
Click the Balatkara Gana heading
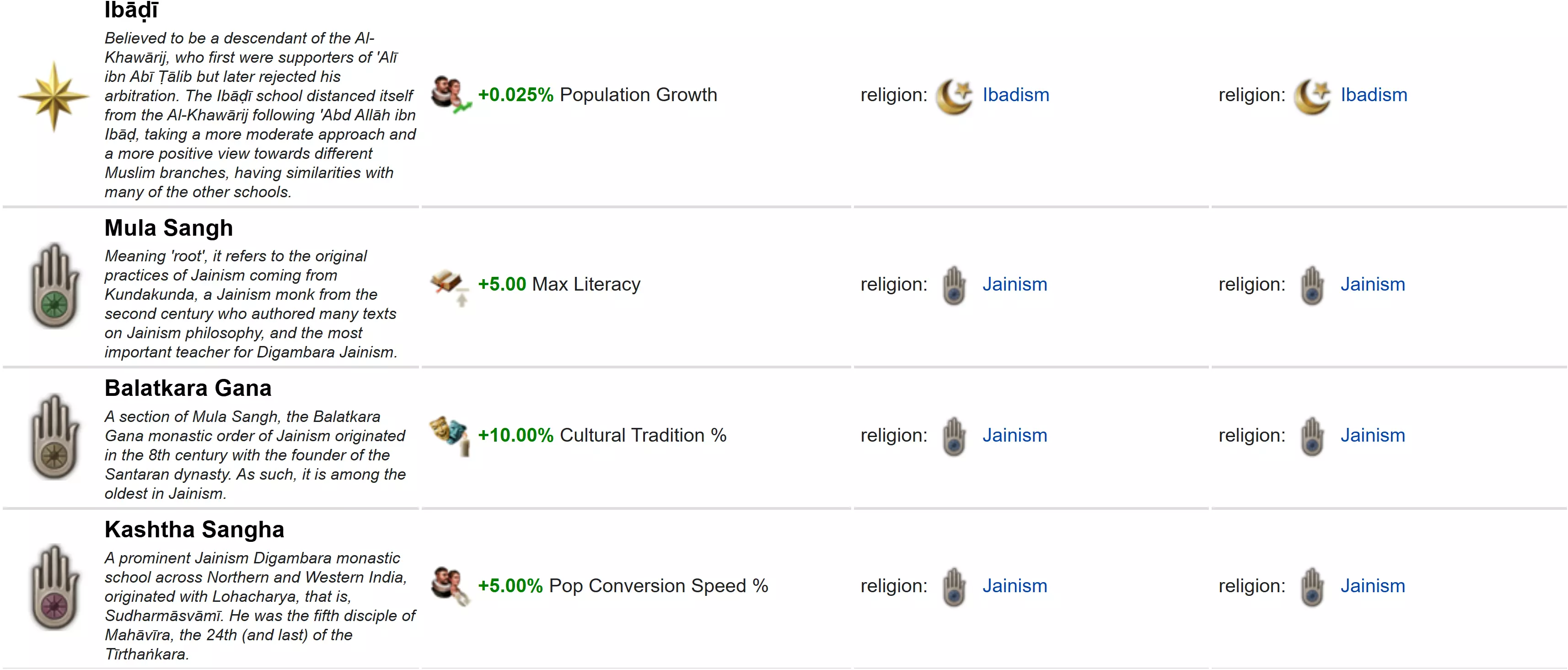pos(188,388)
